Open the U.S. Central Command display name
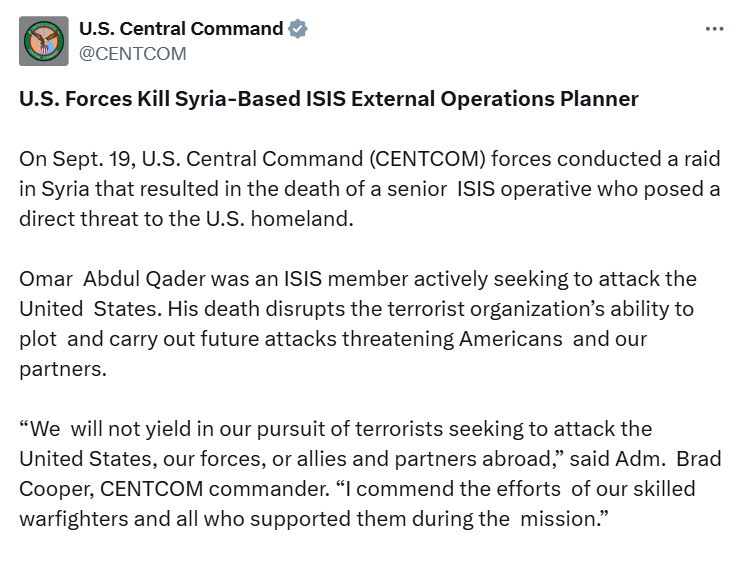This screenshot has width=737, height=561. (x=181, y=29)
